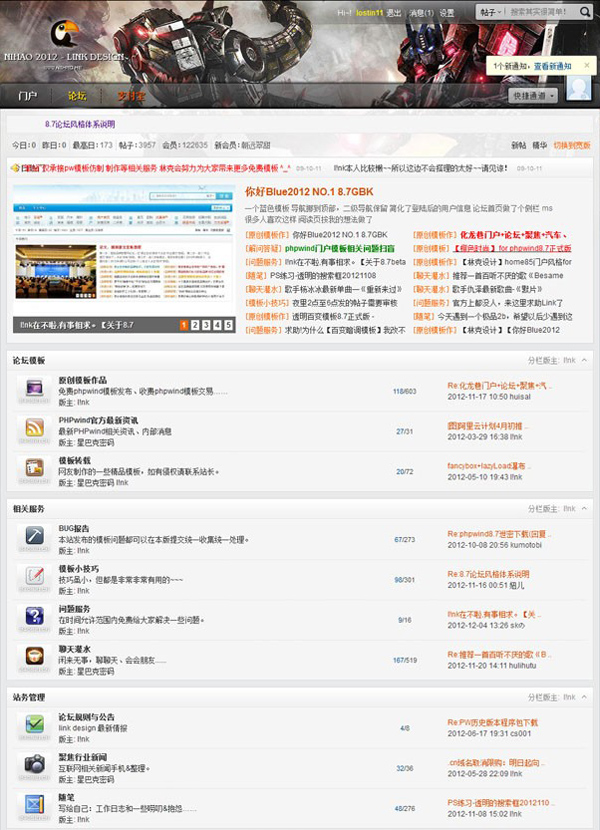Collapse the 站务管理 section
Image resolution: width=600 pixels, height=830 pixels.
584,697
